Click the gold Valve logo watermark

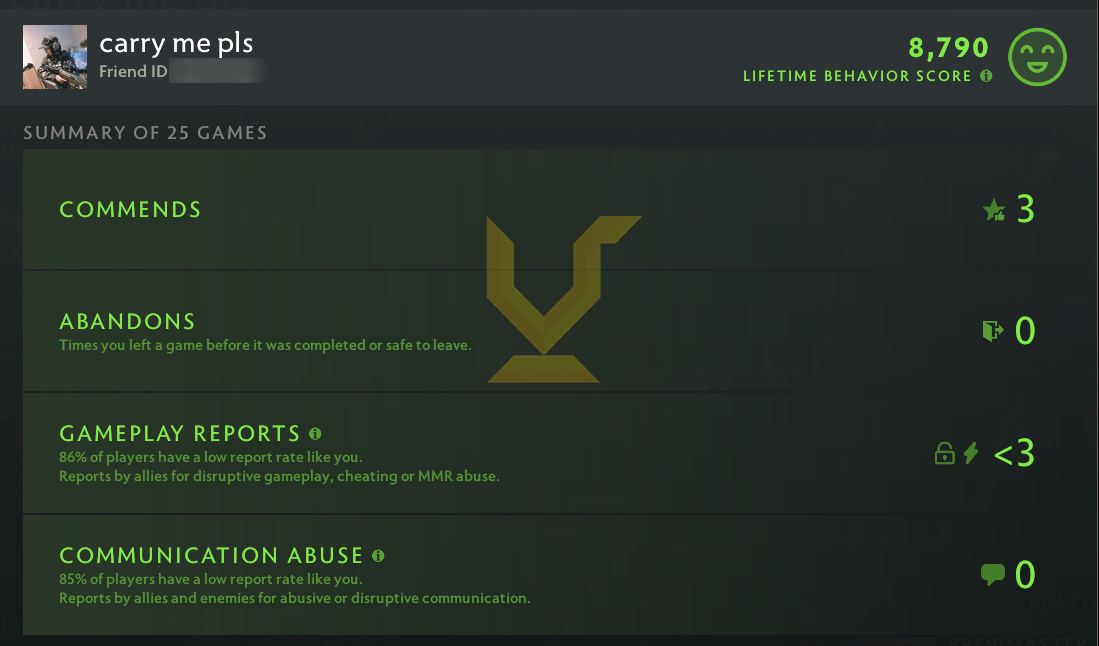pyautogui.click(x=563, y=298)
